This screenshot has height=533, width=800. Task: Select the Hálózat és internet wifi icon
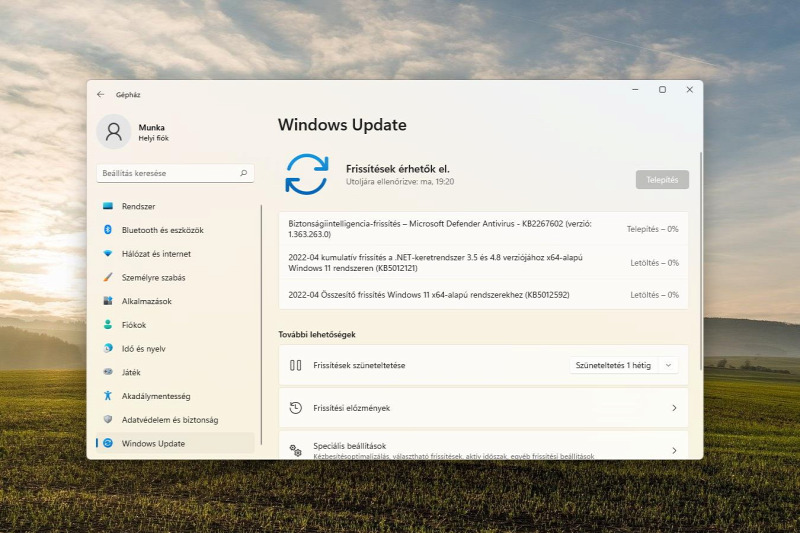click(x=108, y=253)
